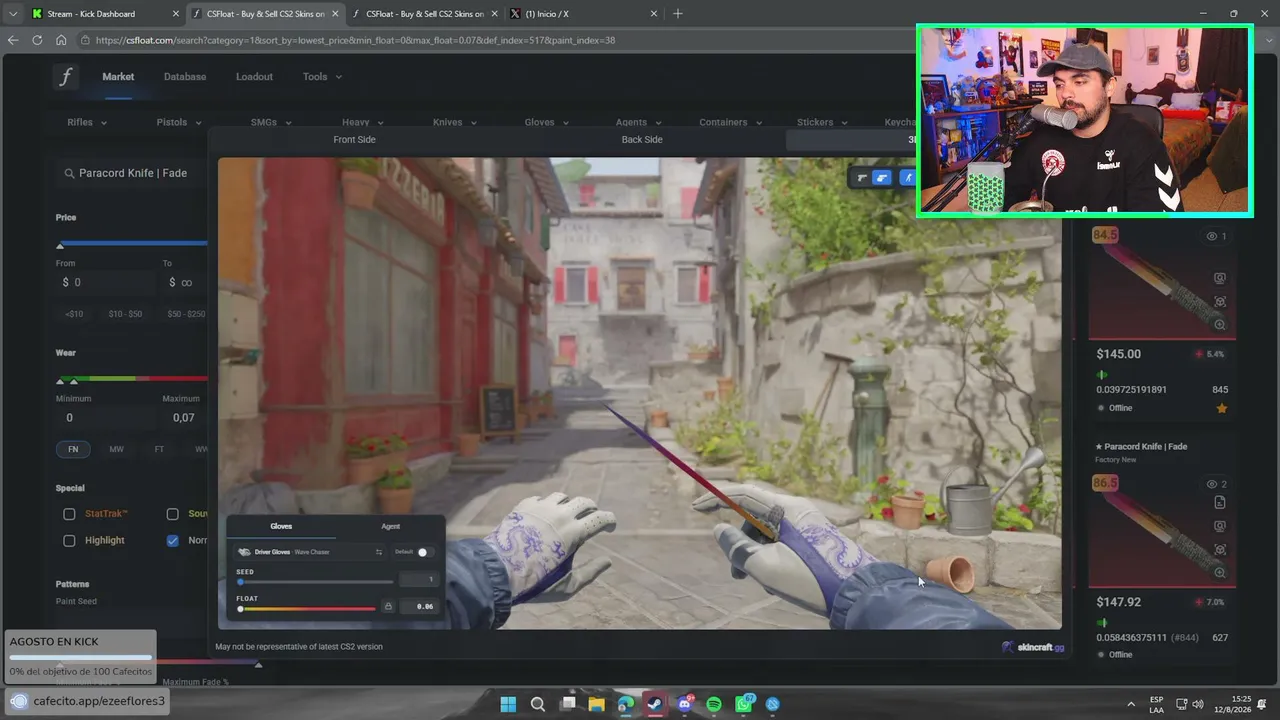Click the Paracord Knife | Fade search field

point(133,173)
